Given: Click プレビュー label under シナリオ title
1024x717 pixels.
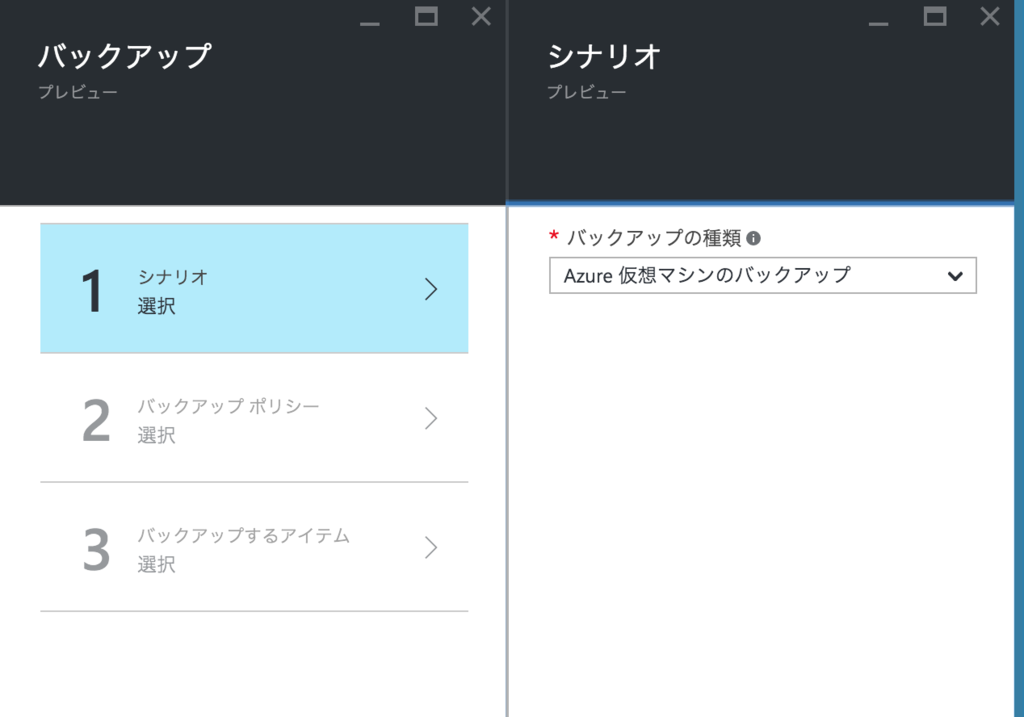Looking at the screenshot, I should (x=586, y=92).
